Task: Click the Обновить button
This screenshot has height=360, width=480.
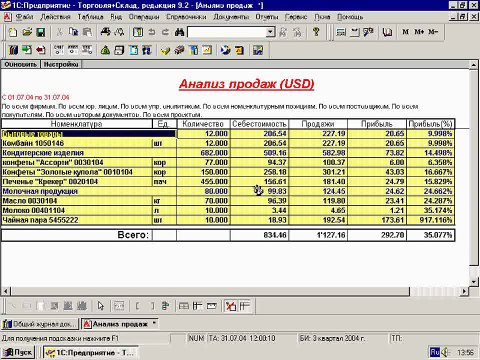Action: (20, 64)
